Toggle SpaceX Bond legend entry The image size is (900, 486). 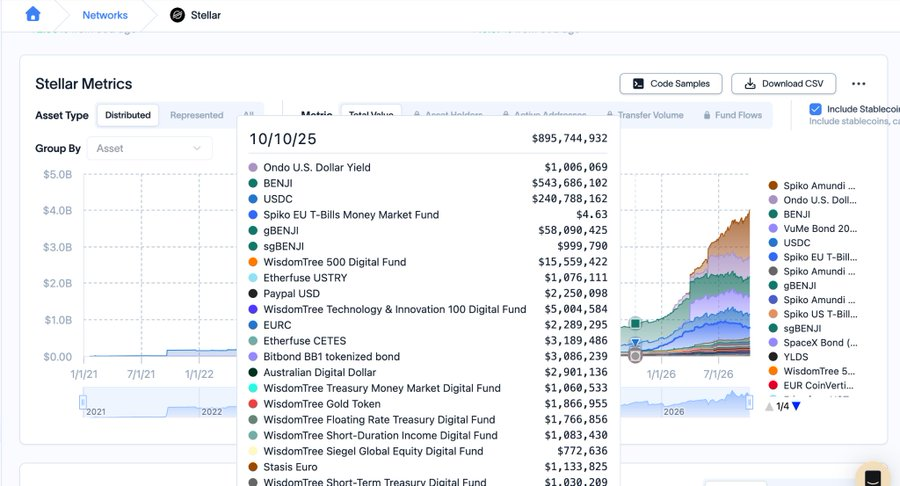(x=812, y=343)
